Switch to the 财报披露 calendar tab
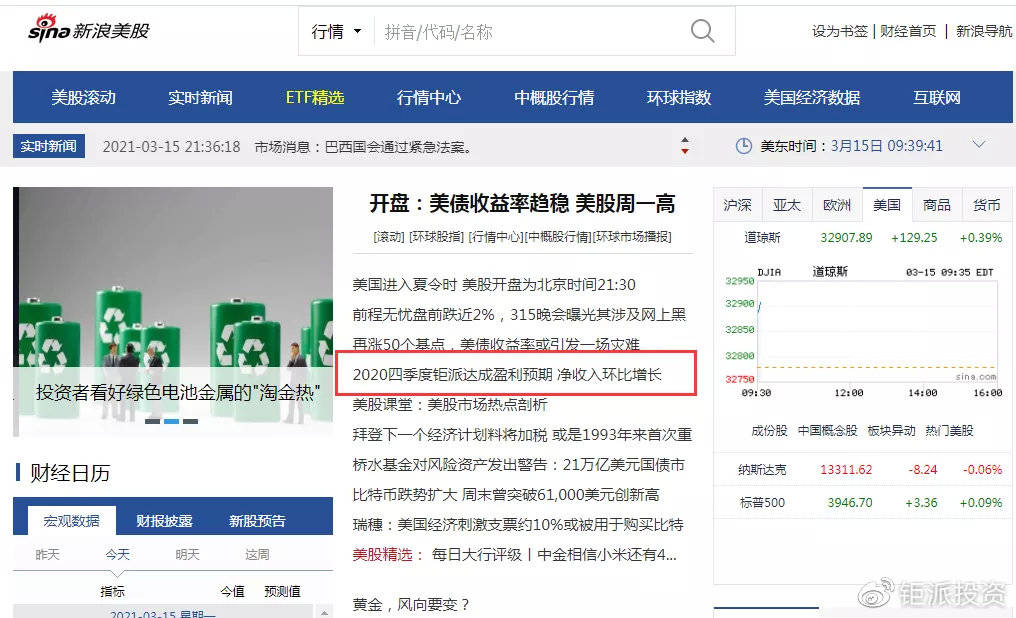1016x618 pixels. 164,520
